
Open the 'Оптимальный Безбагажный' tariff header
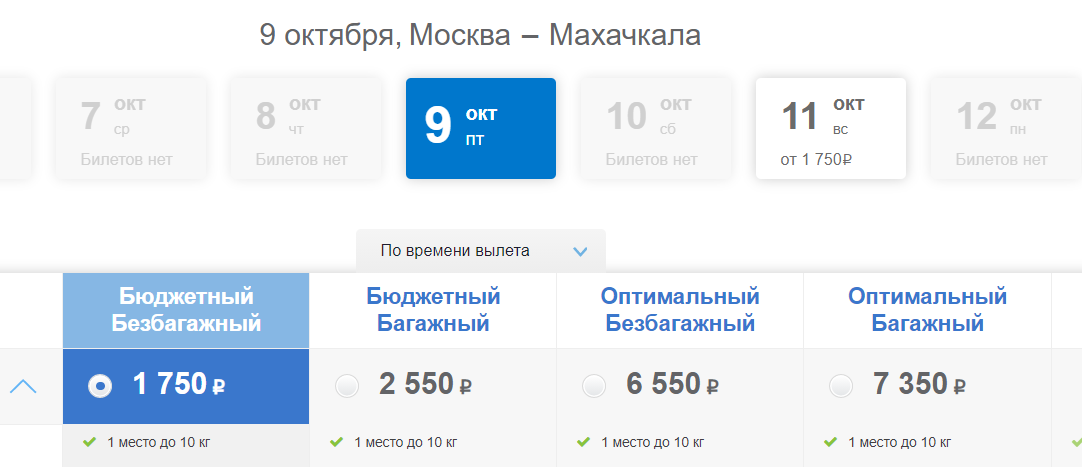(x=680, y=310)
